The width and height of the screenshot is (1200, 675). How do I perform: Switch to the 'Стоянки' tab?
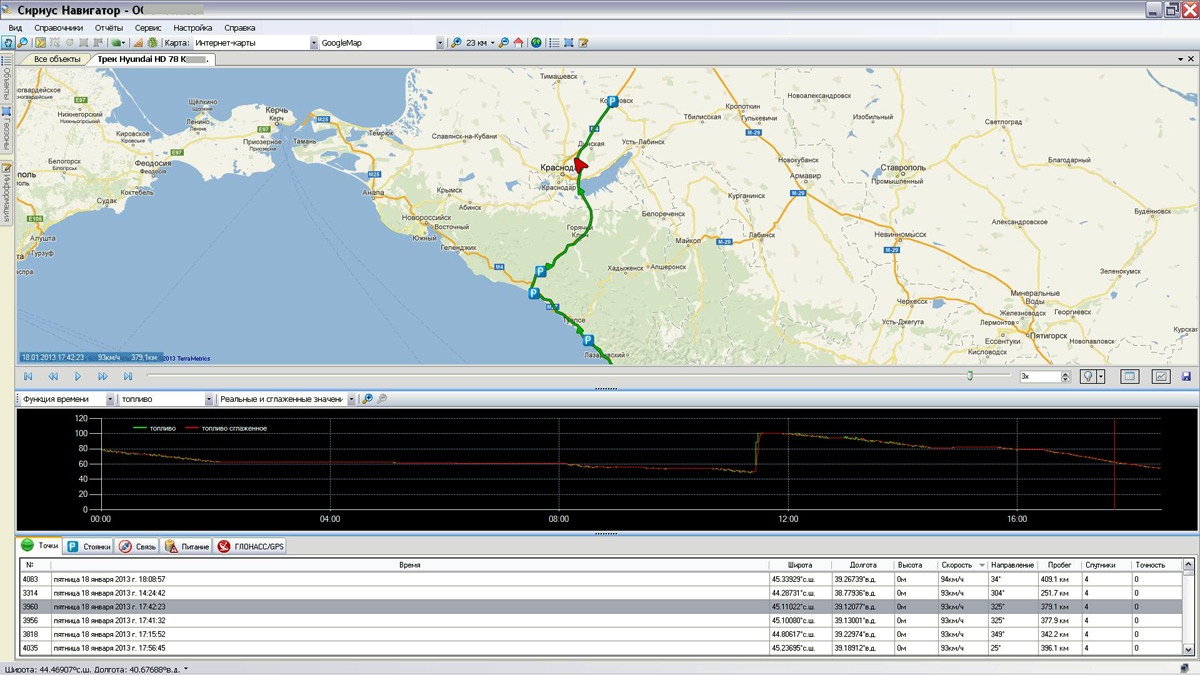pos(88,546)
